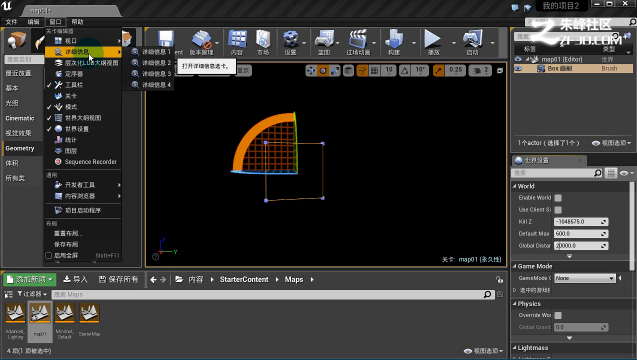
Task: Click the 导入 Import button
Action: click(76, 280)
